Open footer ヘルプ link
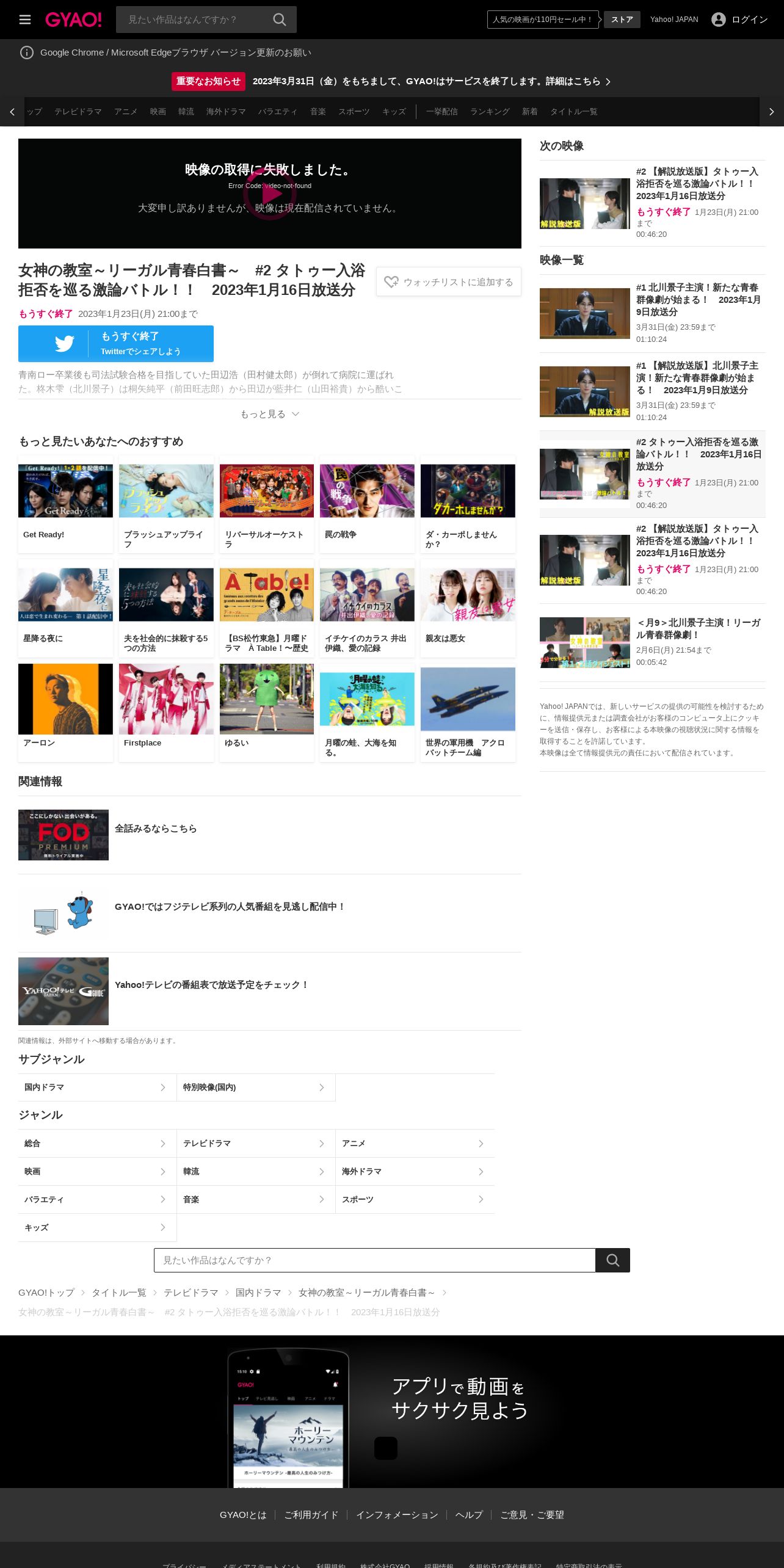The image size is (784, 1568). pyautogui.click(x=469, y=1515)
